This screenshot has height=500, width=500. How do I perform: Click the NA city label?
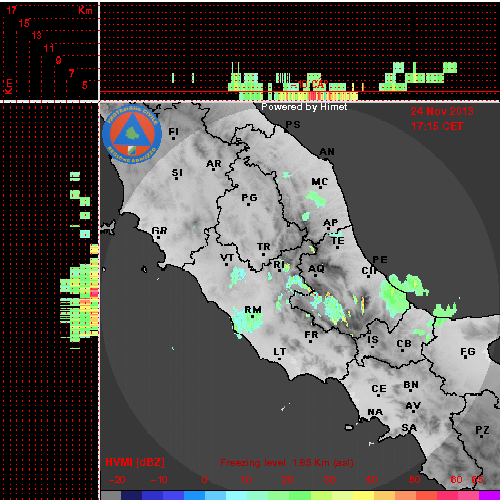point(375,412)
